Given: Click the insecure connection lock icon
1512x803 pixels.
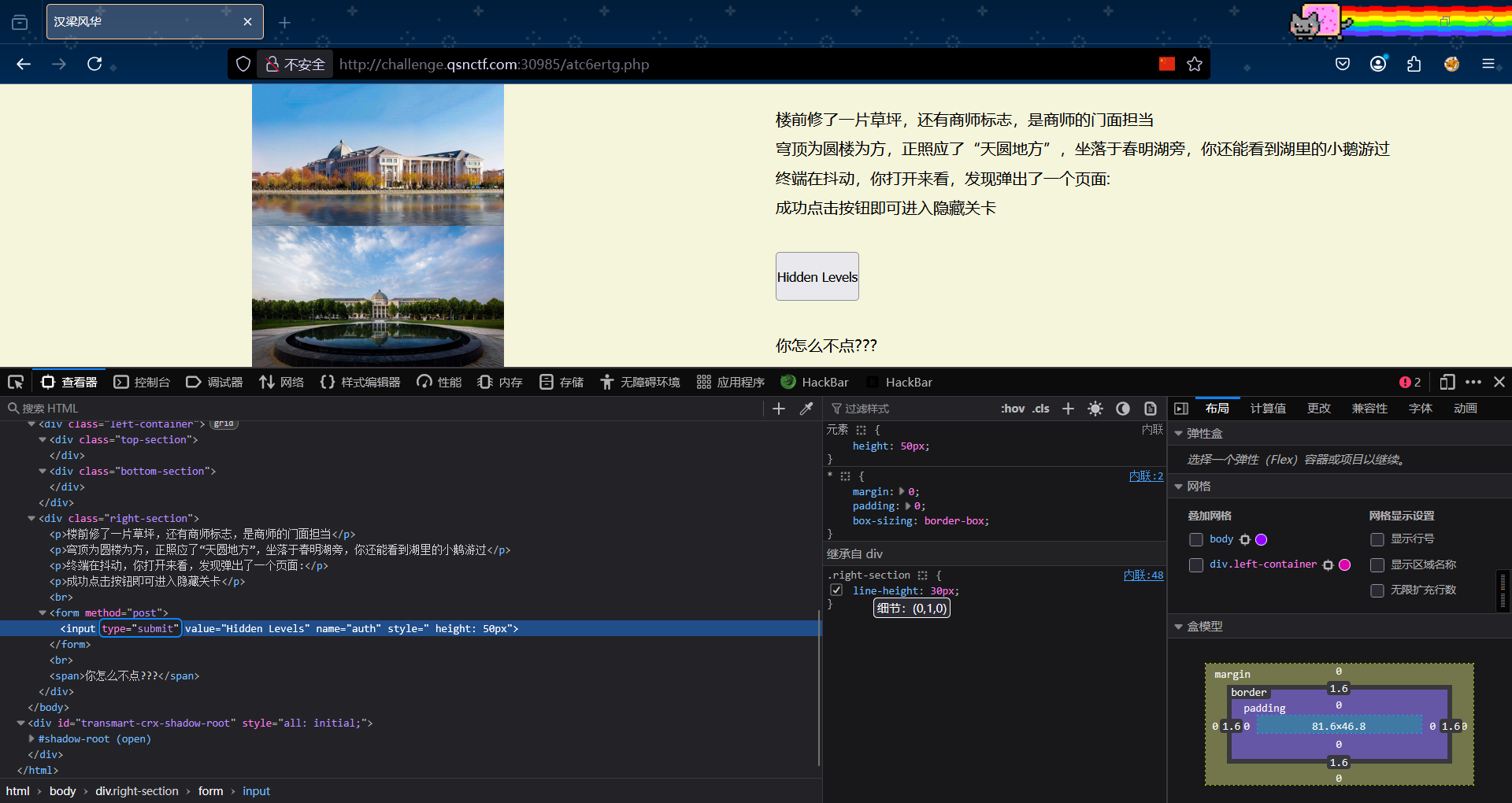Looking at the screenshot, I should point(272,64).
